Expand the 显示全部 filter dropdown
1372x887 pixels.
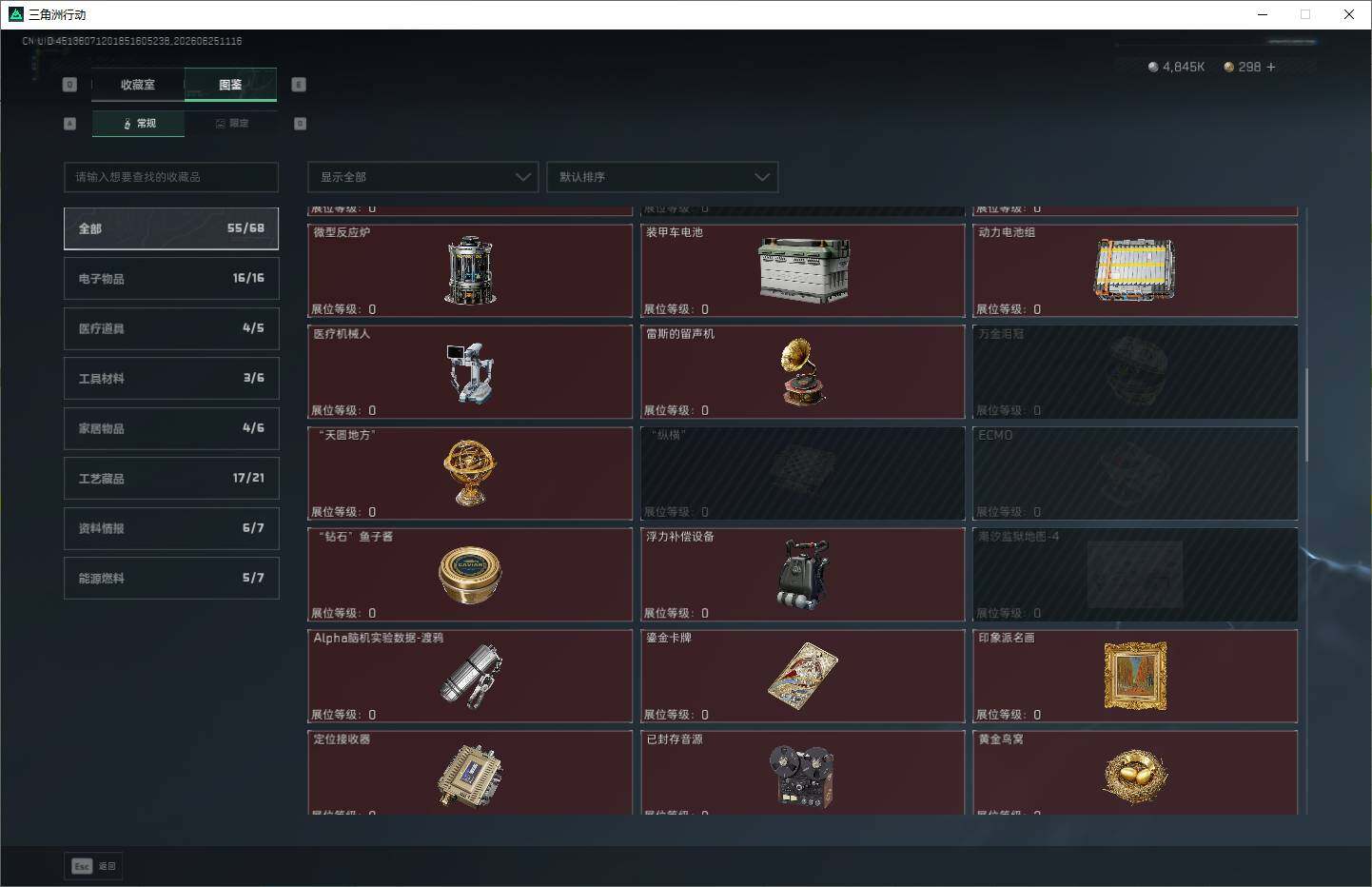(423, 177)
